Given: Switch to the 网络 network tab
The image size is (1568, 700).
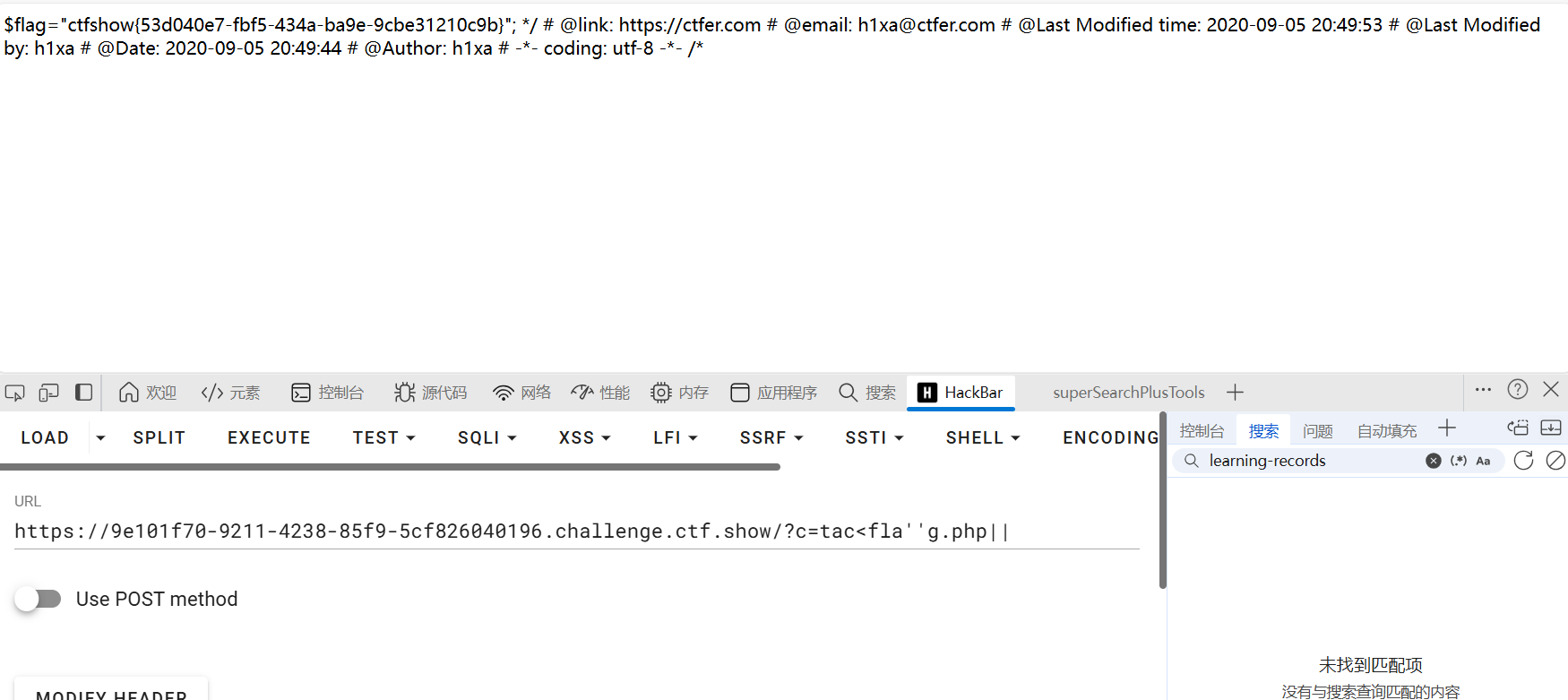Looking at the screenshot, I should point(522,393).
